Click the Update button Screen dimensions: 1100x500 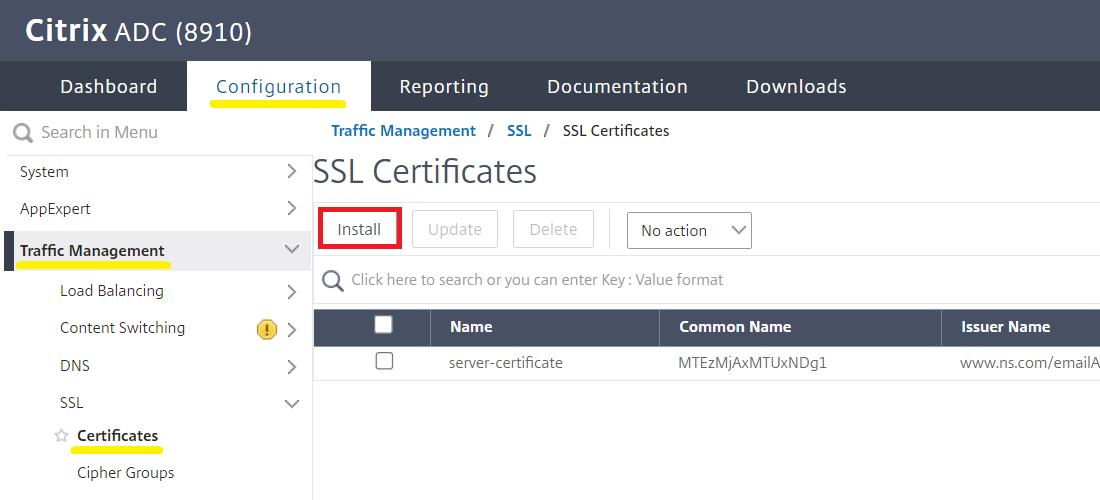tap(455, 229)
